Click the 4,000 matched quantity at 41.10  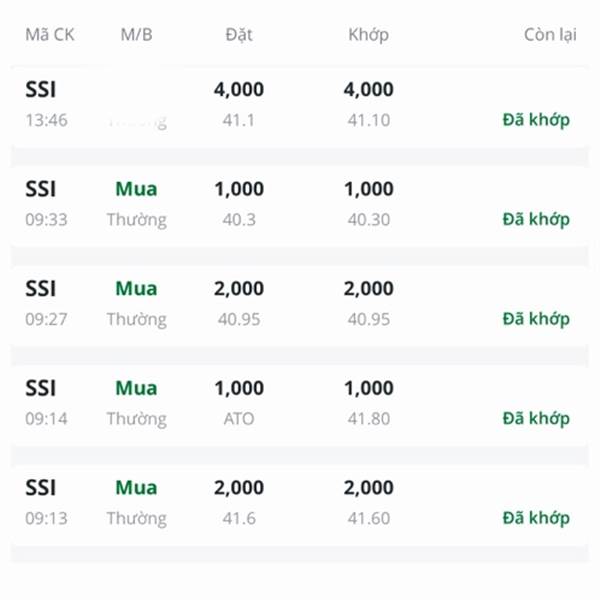coord(368,90)
